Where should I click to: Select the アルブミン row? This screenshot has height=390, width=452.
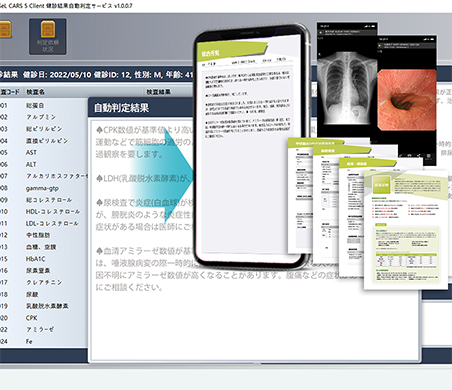pyautogui.click(x=44, y=117)
